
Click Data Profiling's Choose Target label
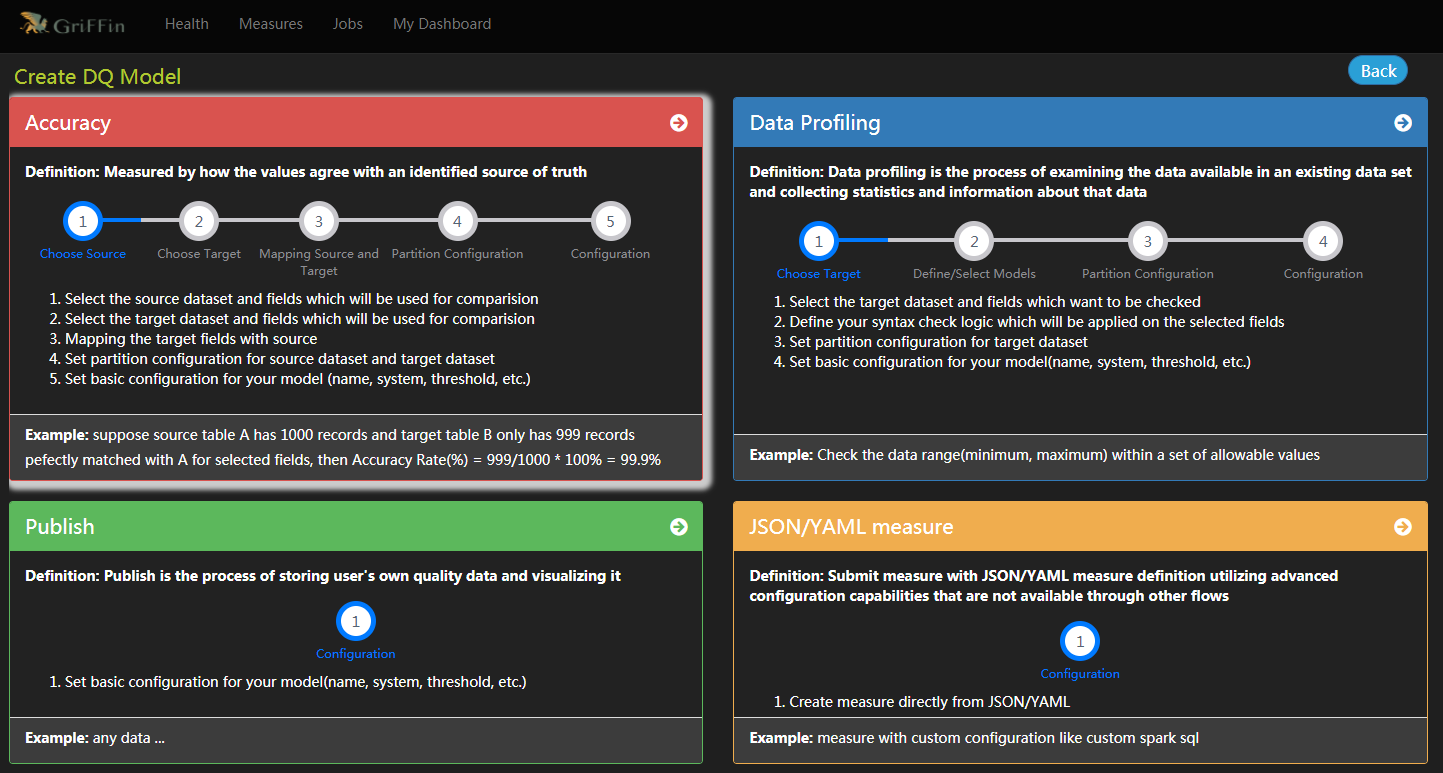tap(819, 274)
